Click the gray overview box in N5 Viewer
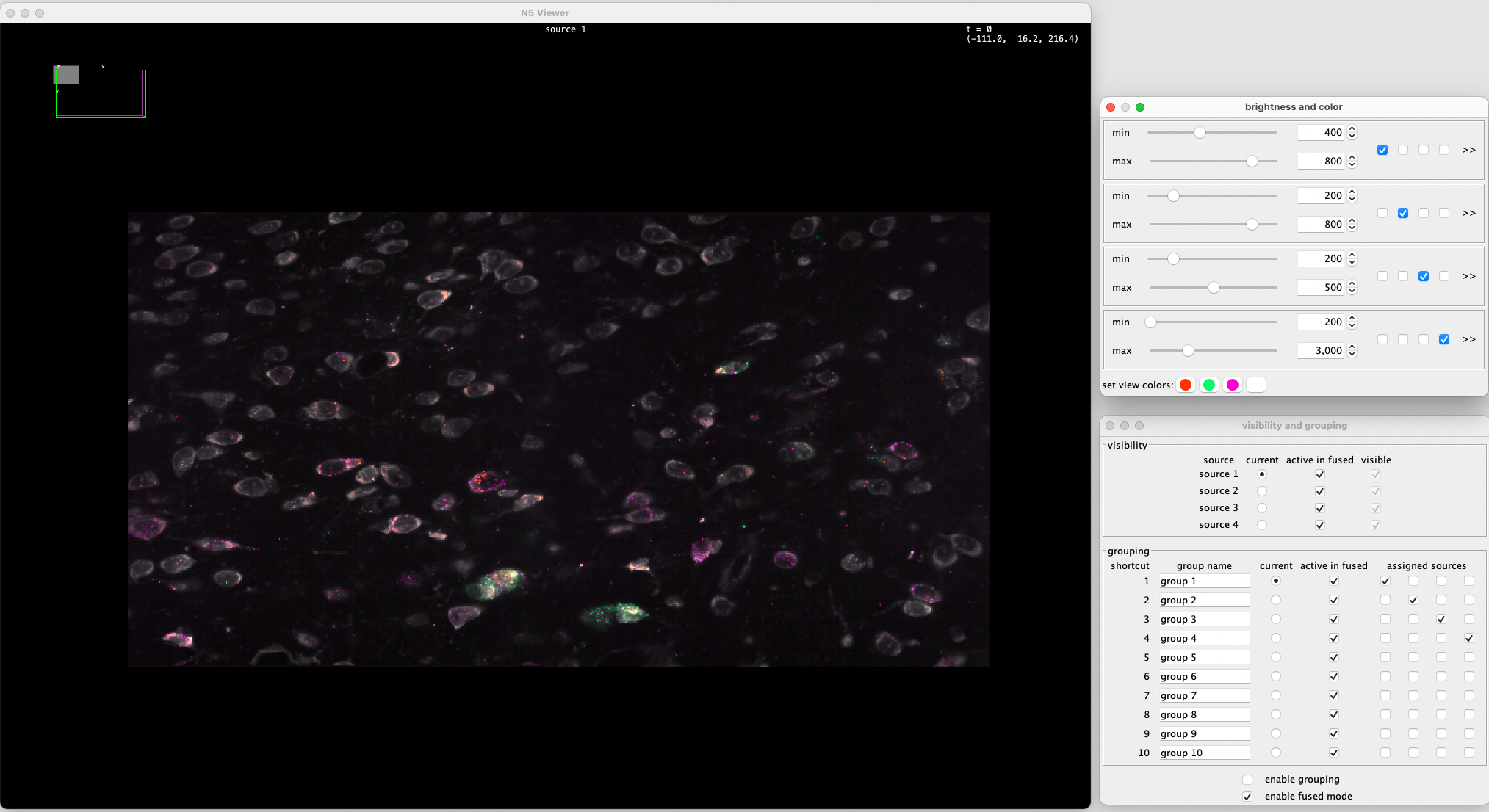The width and height of the screenshot is (1489, 812). [x=67, y=75]
